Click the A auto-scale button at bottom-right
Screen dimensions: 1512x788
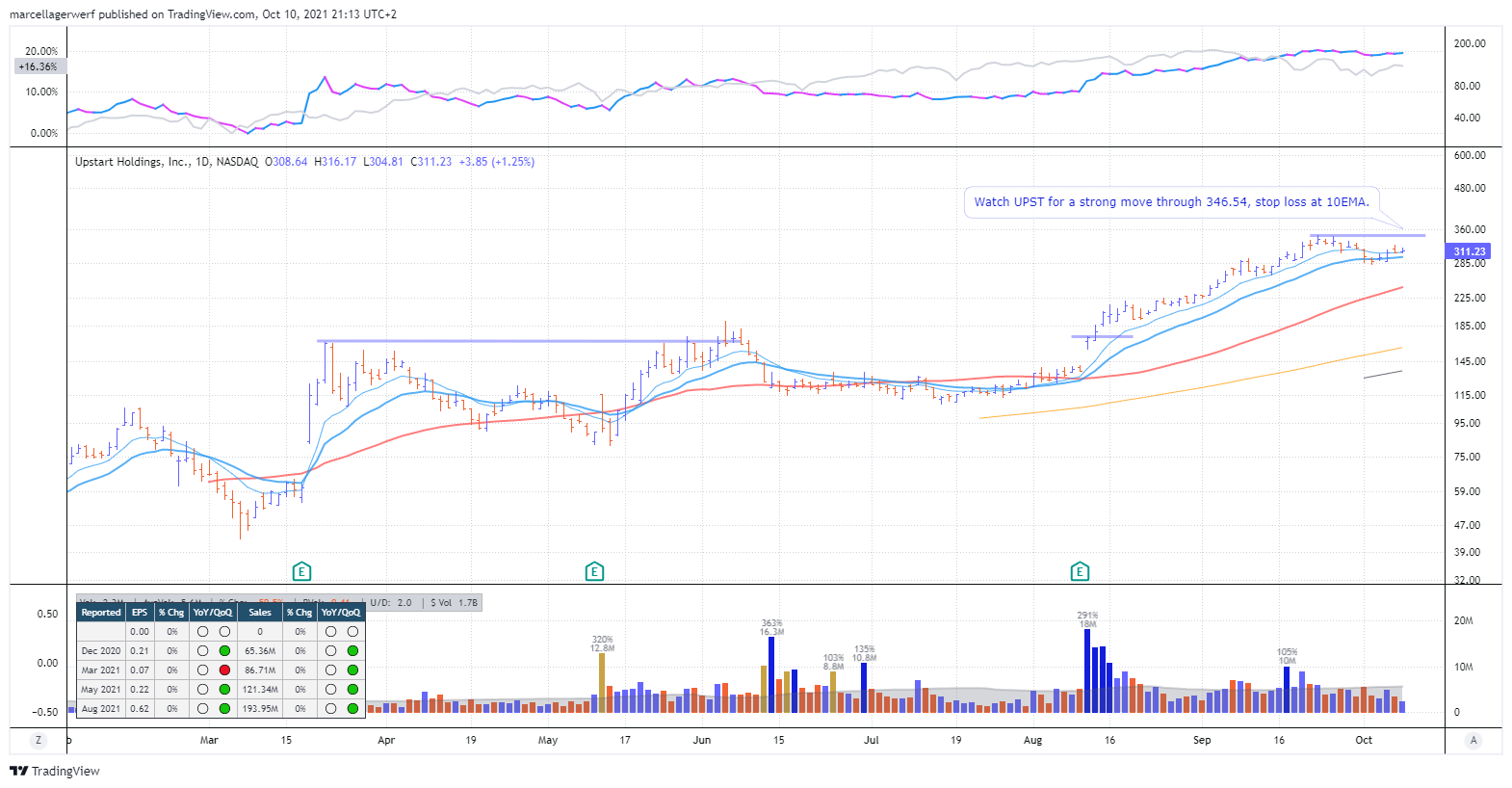1473,740
